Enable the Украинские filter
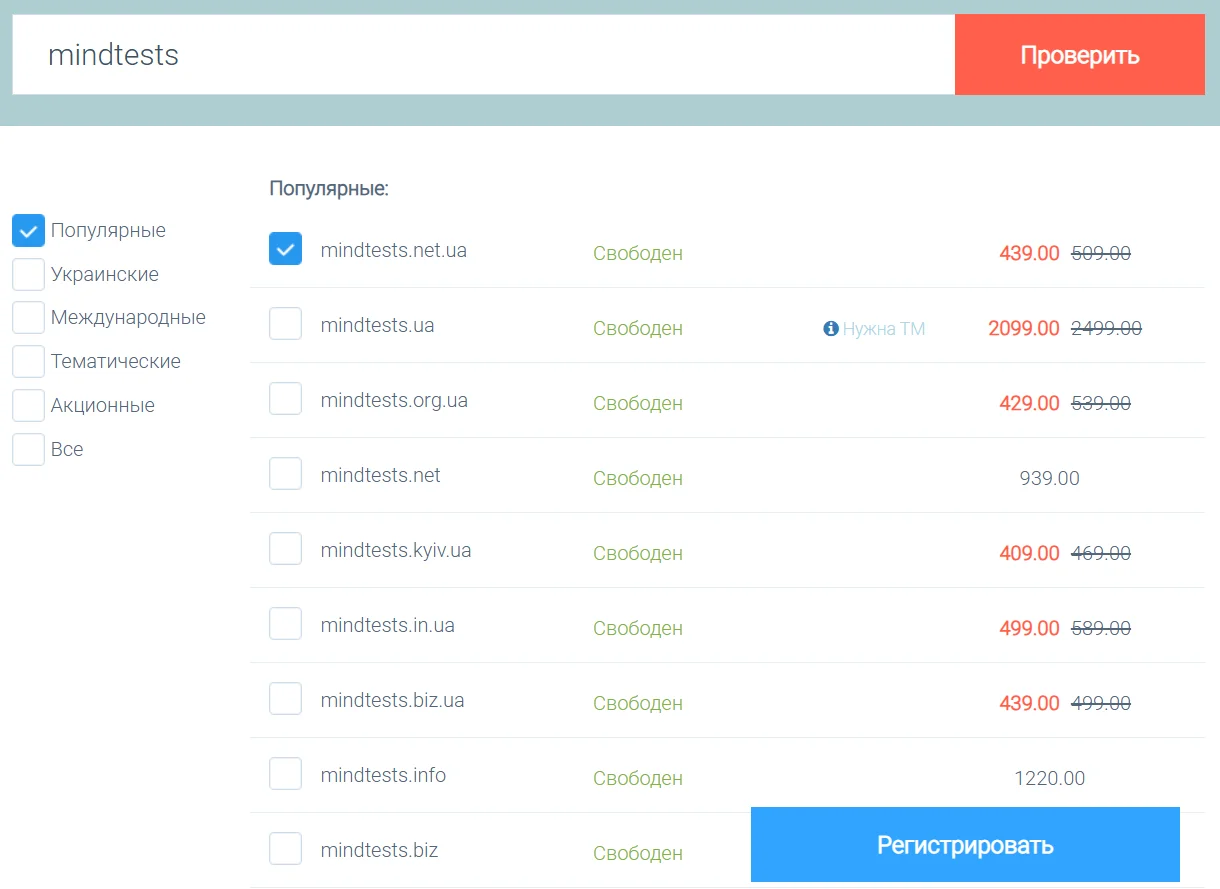This screenshot has height=889, width=1220. [x=28, y=274]
